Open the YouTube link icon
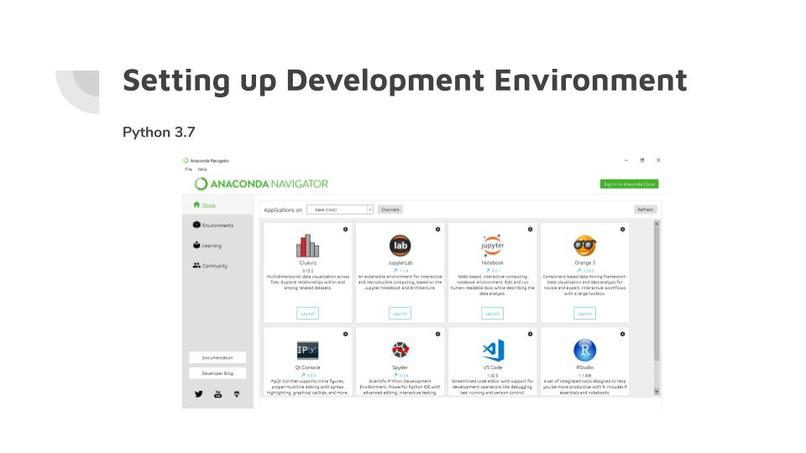This screenshot has width=806, height=453. [x=218, y=394]
